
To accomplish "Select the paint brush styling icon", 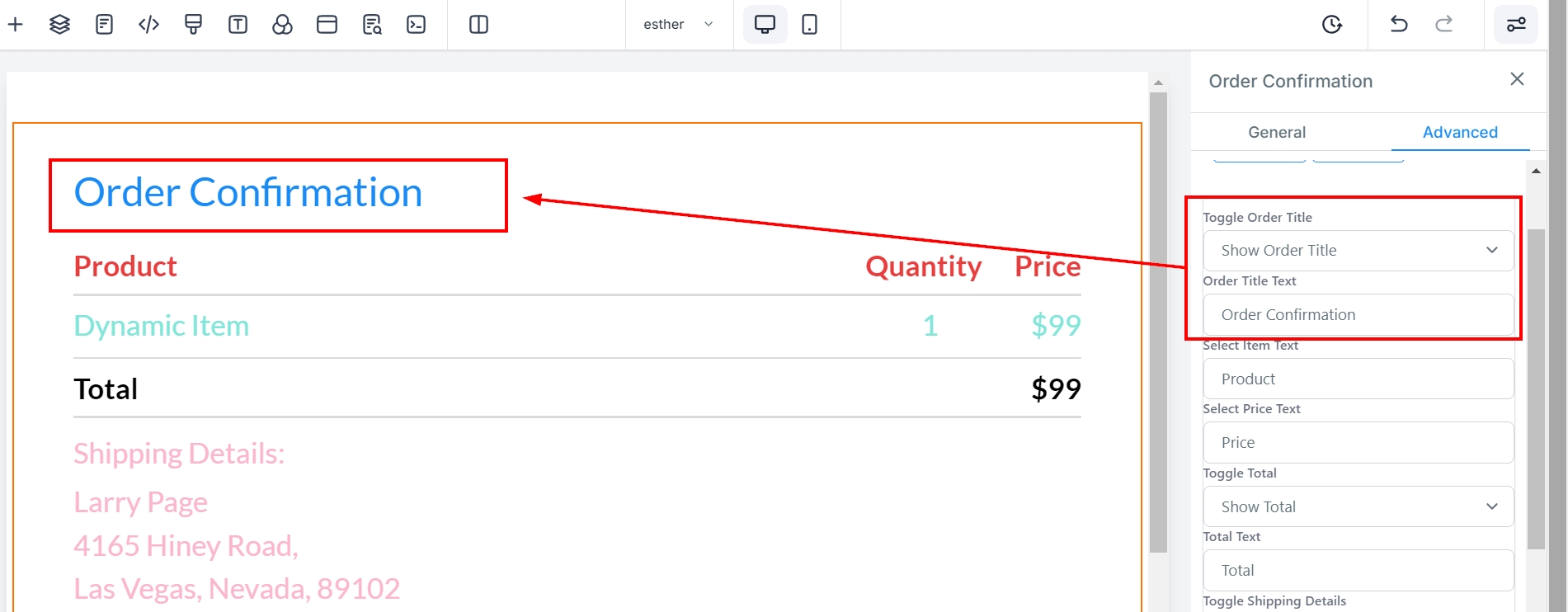I will [x=193, y=25].
